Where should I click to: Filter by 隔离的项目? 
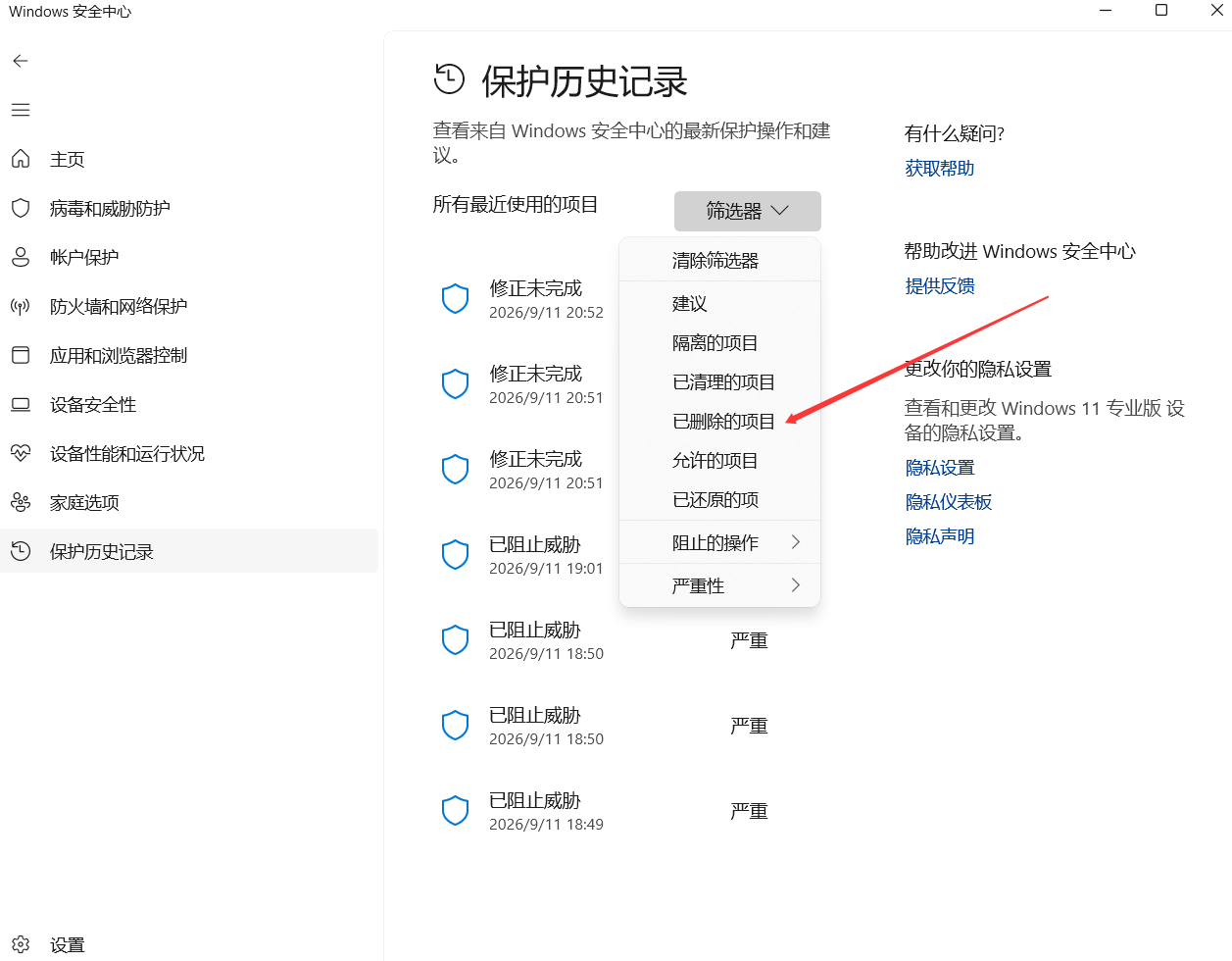[x=719, y=343]
